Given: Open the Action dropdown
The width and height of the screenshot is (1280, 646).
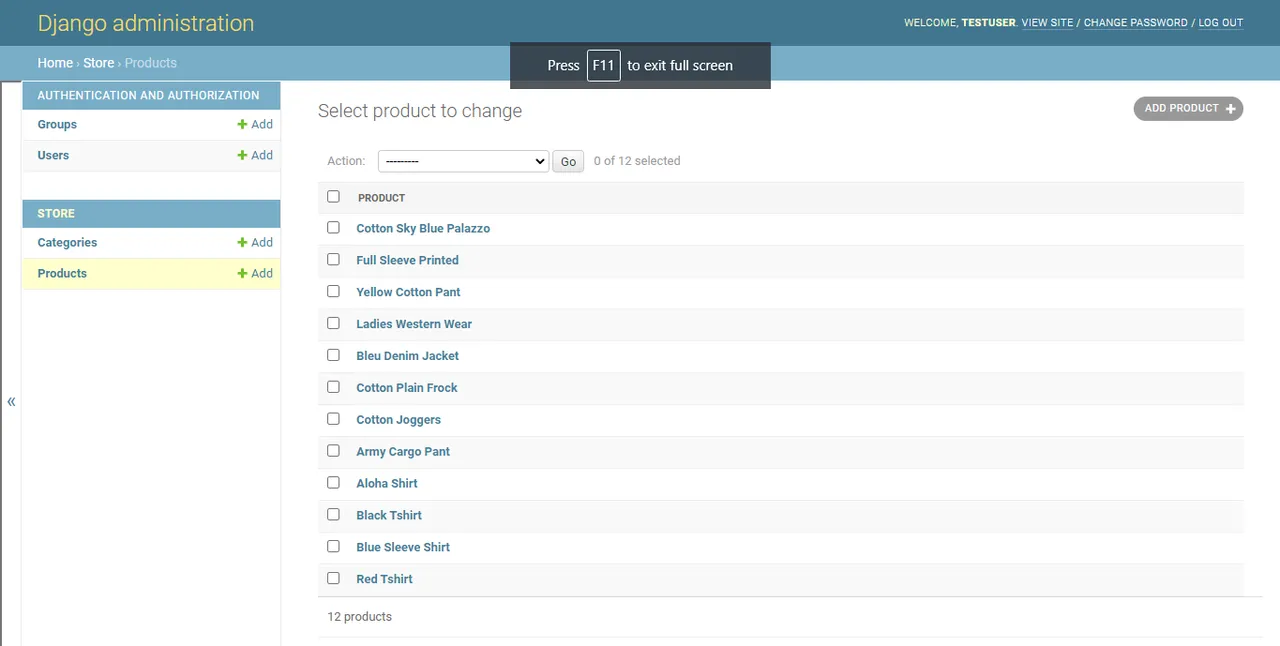Looking at the screenshot, I should click(463, 161).
